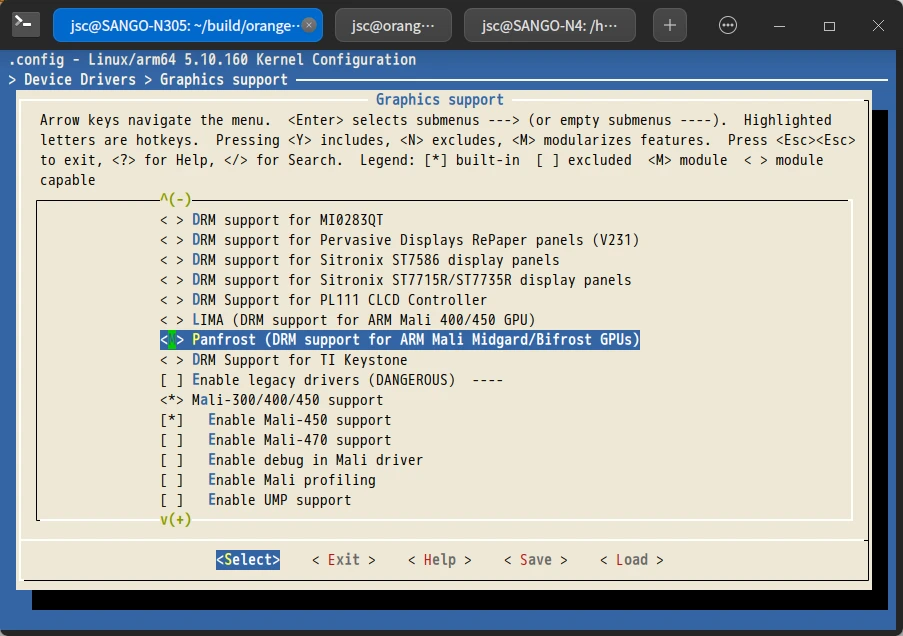The width and height of the screenshot is (903, 636).
Task: Toggle Enable Mali-470 support checkbox
Action: [172, 440]
